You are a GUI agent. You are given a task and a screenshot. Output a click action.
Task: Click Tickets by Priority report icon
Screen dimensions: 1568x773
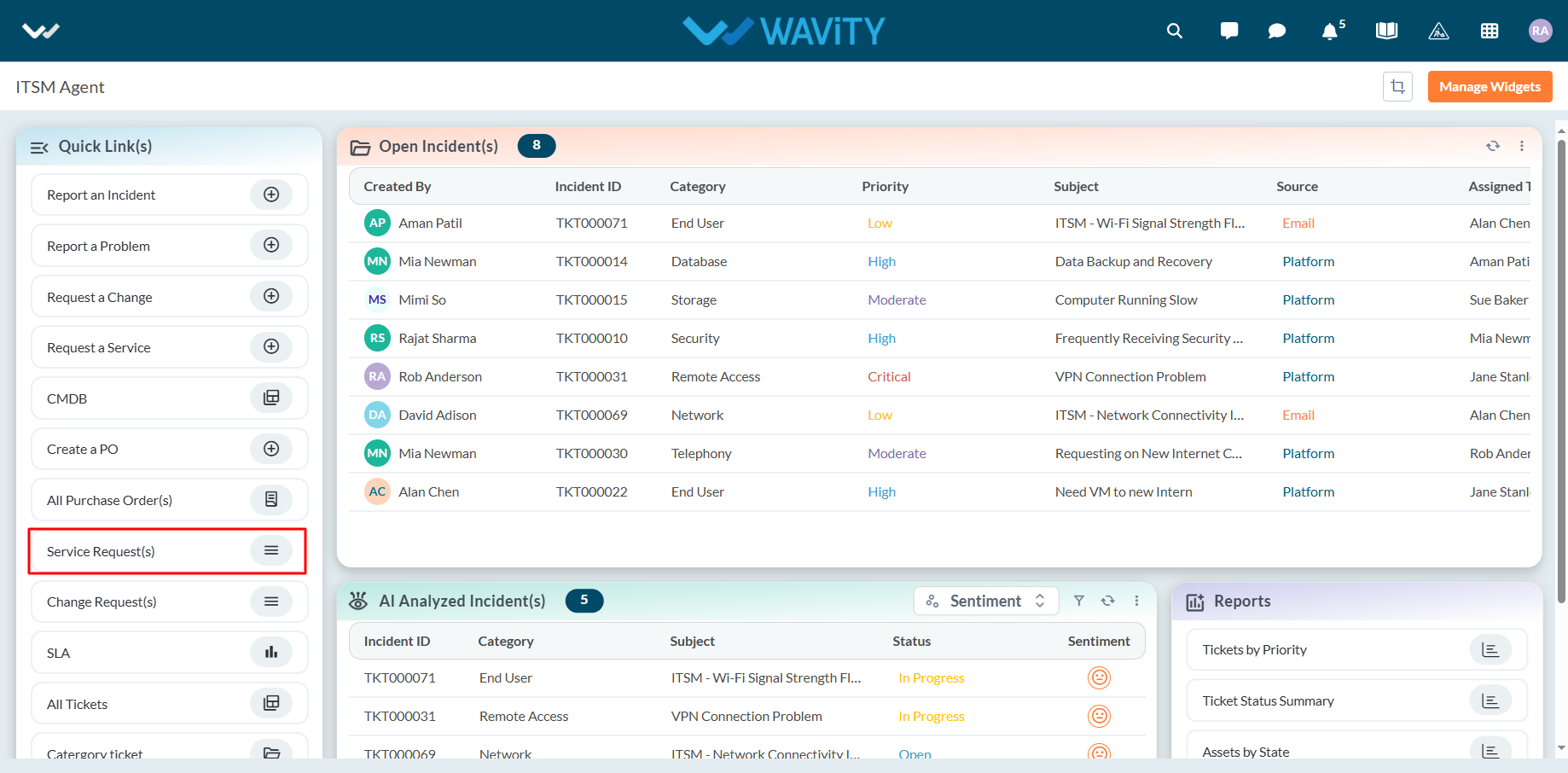(x=1490, y=649)
